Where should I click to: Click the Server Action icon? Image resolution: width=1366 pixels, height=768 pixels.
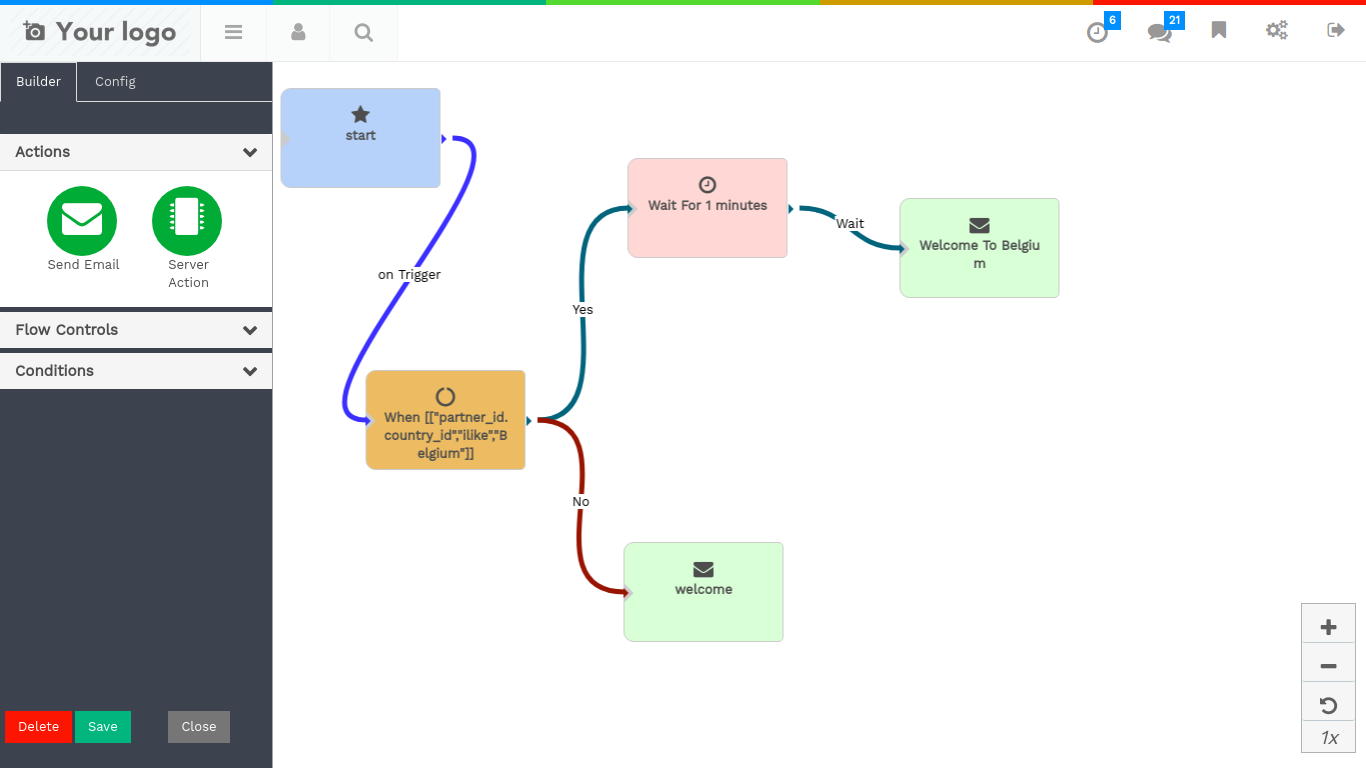coord(187,221)
